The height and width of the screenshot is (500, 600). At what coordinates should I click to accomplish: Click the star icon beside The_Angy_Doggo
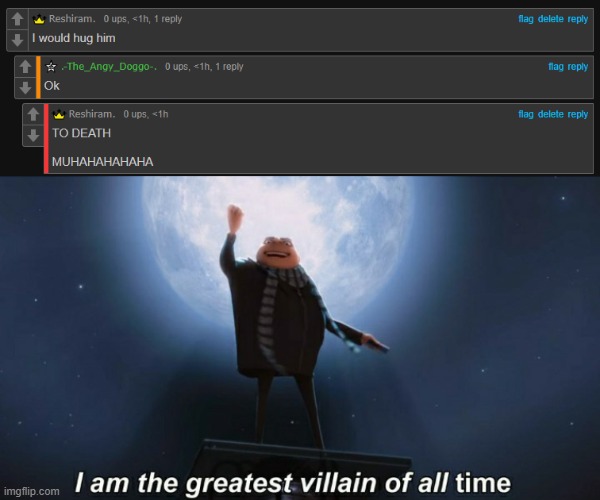(51, 67)
